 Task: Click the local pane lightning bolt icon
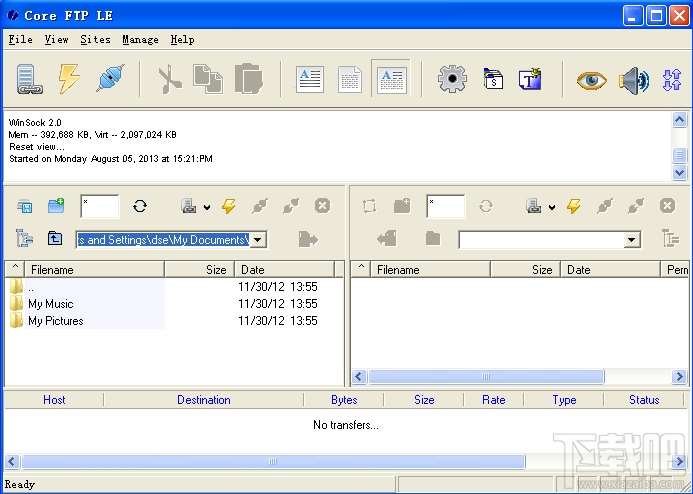click(228, 206)
